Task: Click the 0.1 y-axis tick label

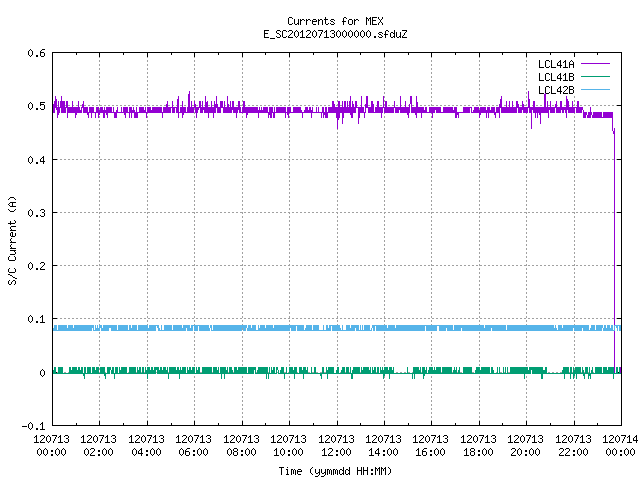Action: 36,319
